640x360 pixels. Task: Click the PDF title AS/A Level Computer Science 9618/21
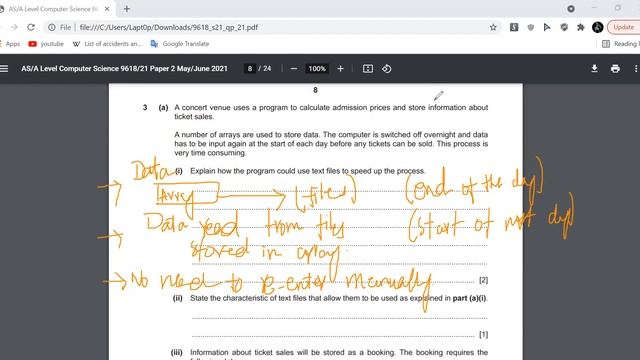pos(124,69)
